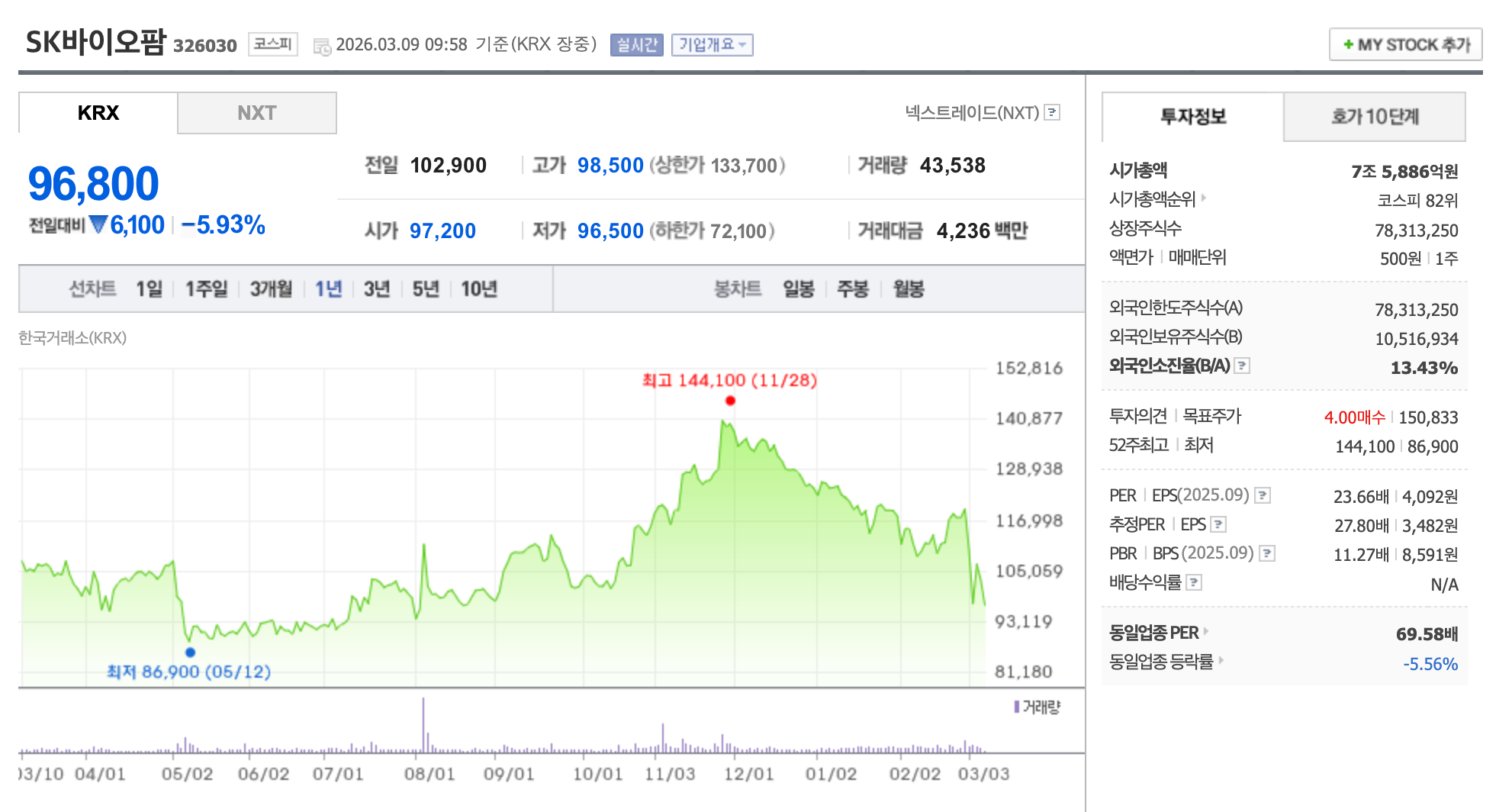
Task: Click the red 최고 high point marker
Action: pos(730,401)
